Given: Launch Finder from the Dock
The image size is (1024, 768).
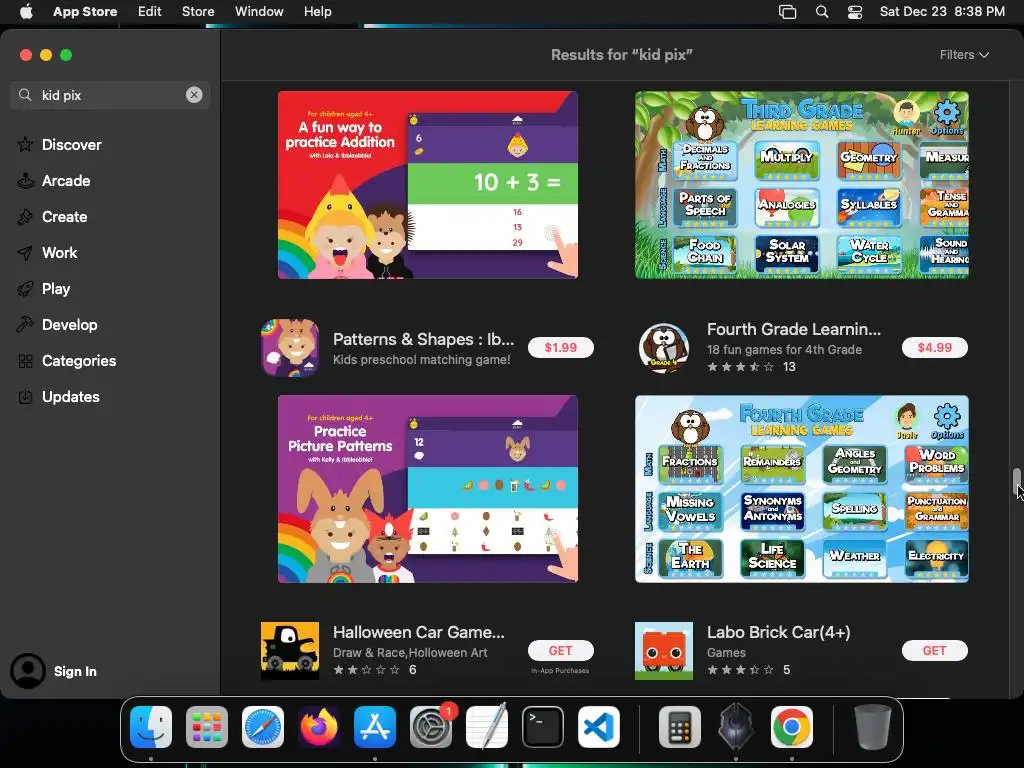Looking at the screenshot, I should (x=151, y=726).
